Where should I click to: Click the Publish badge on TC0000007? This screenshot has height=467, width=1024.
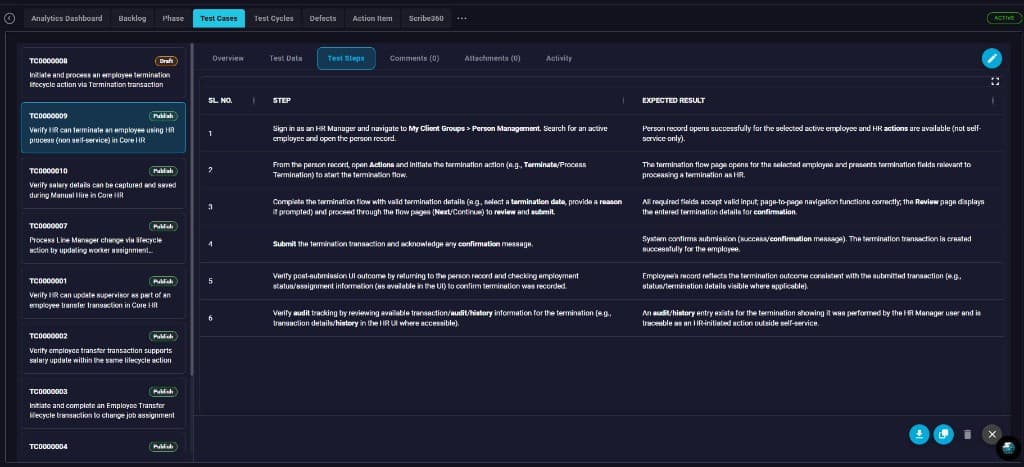(x=163, y=226)
